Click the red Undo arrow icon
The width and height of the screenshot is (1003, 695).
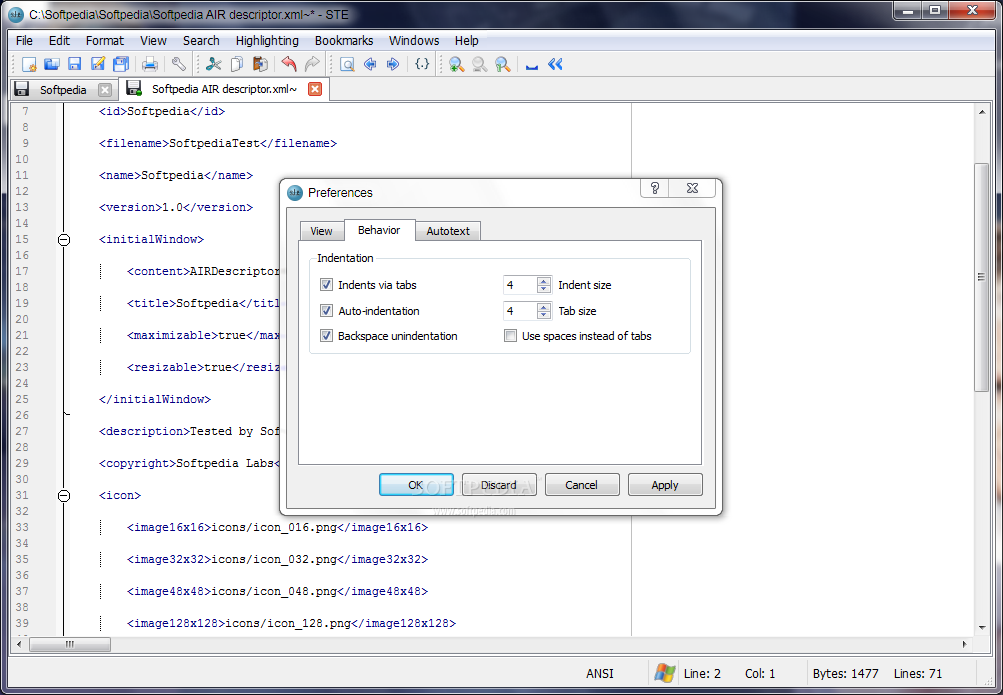[x=289, y=64]
